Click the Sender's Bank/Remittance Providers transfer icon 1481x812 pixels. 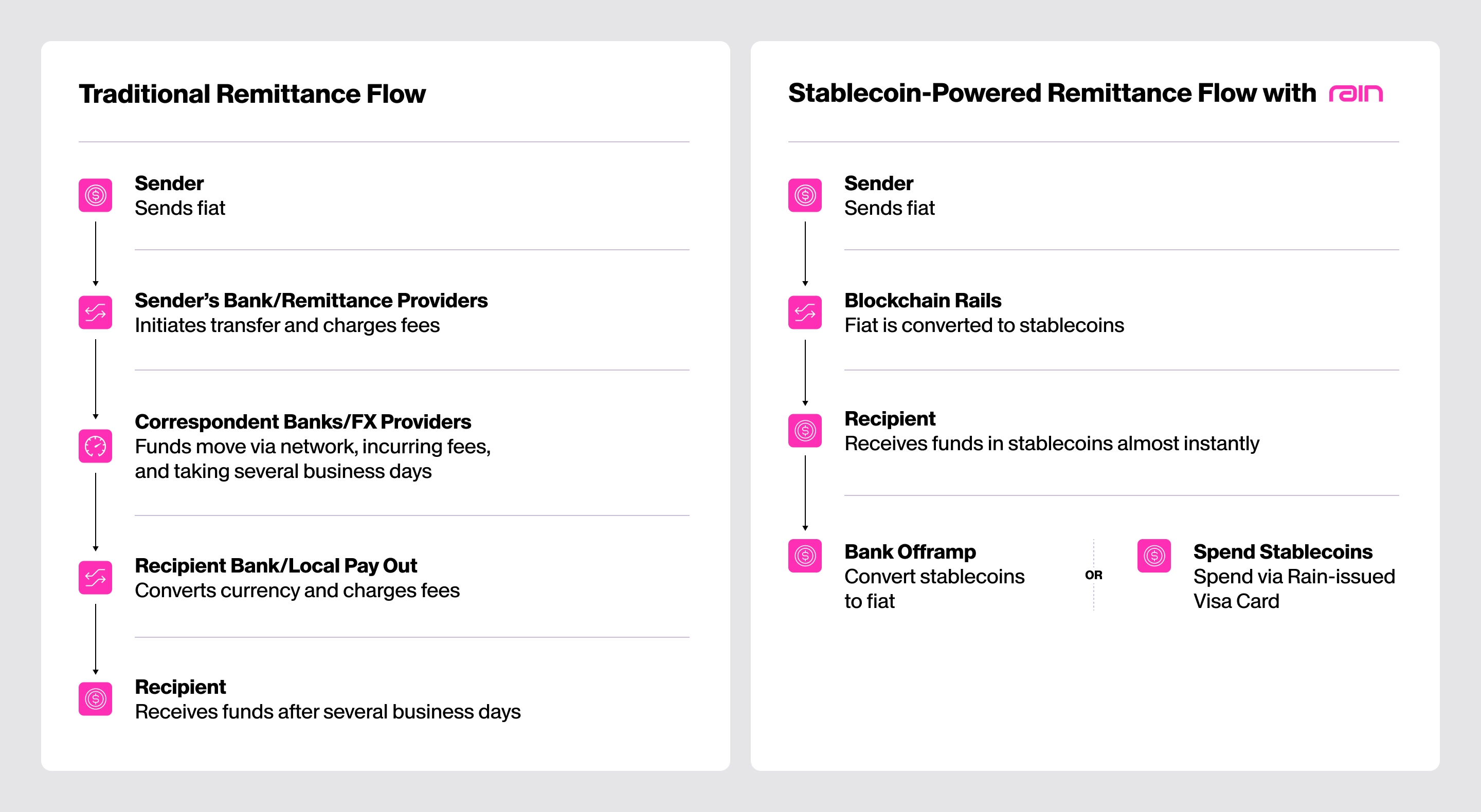click(x=96, y=312)
